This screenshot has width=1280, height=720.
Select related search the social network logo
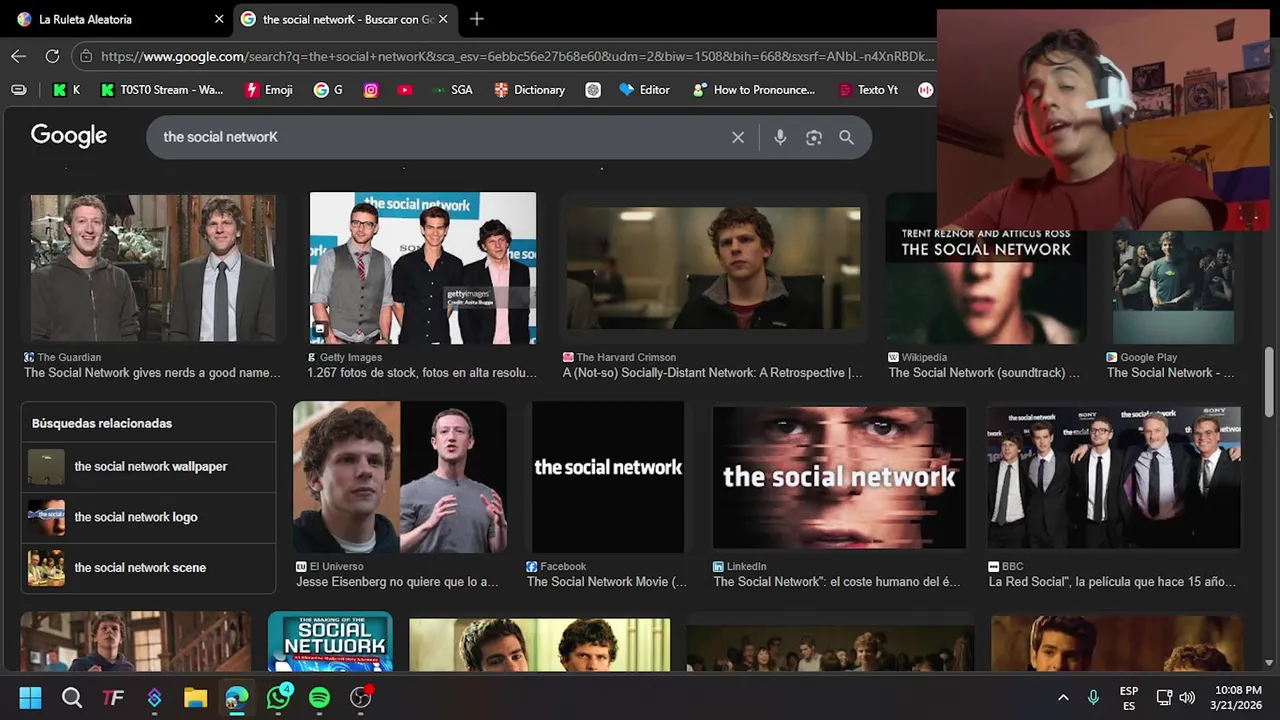click(x=149, y=517)
